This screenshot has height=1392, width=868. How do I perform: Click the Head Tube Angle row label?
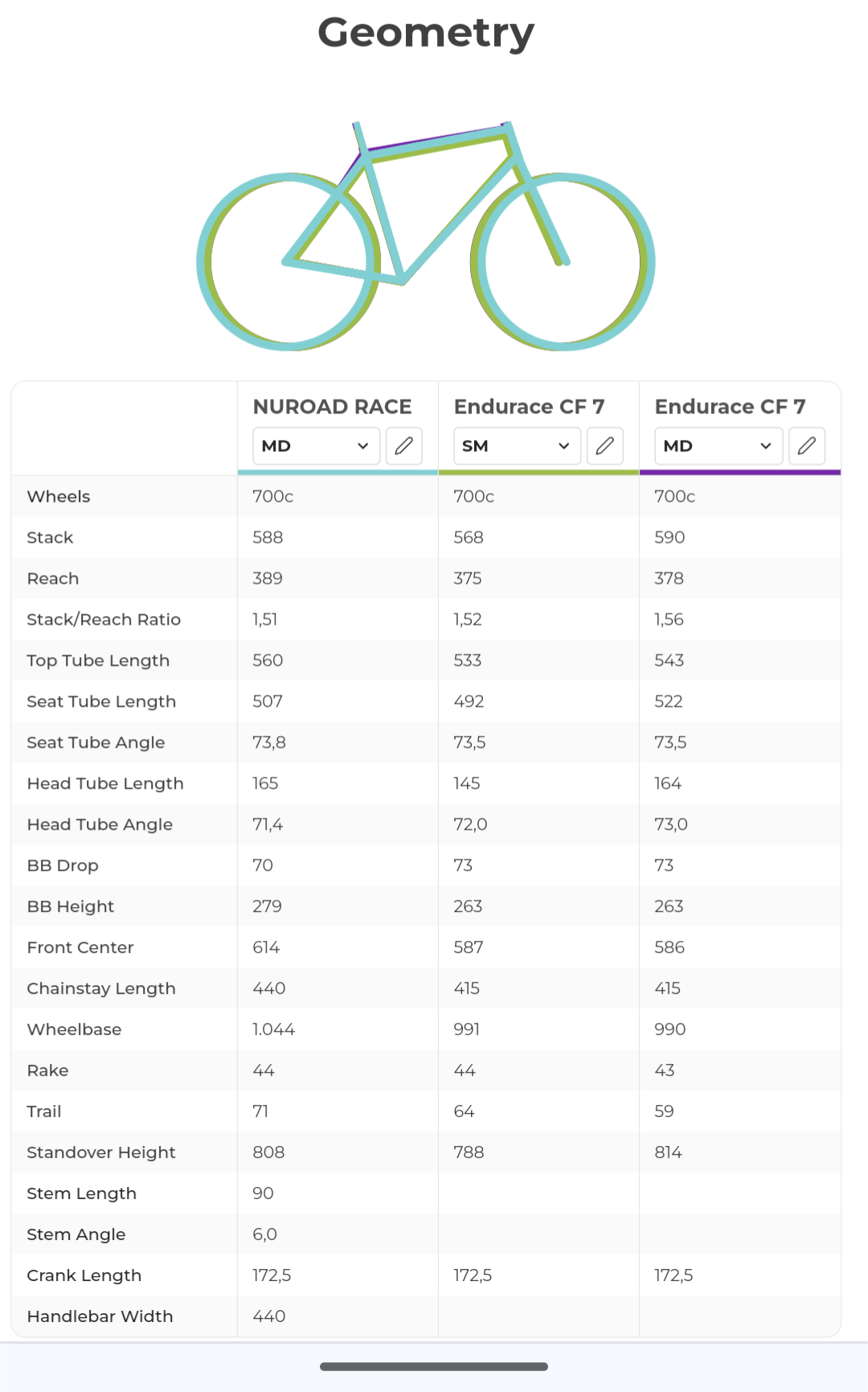click(100, 824)
